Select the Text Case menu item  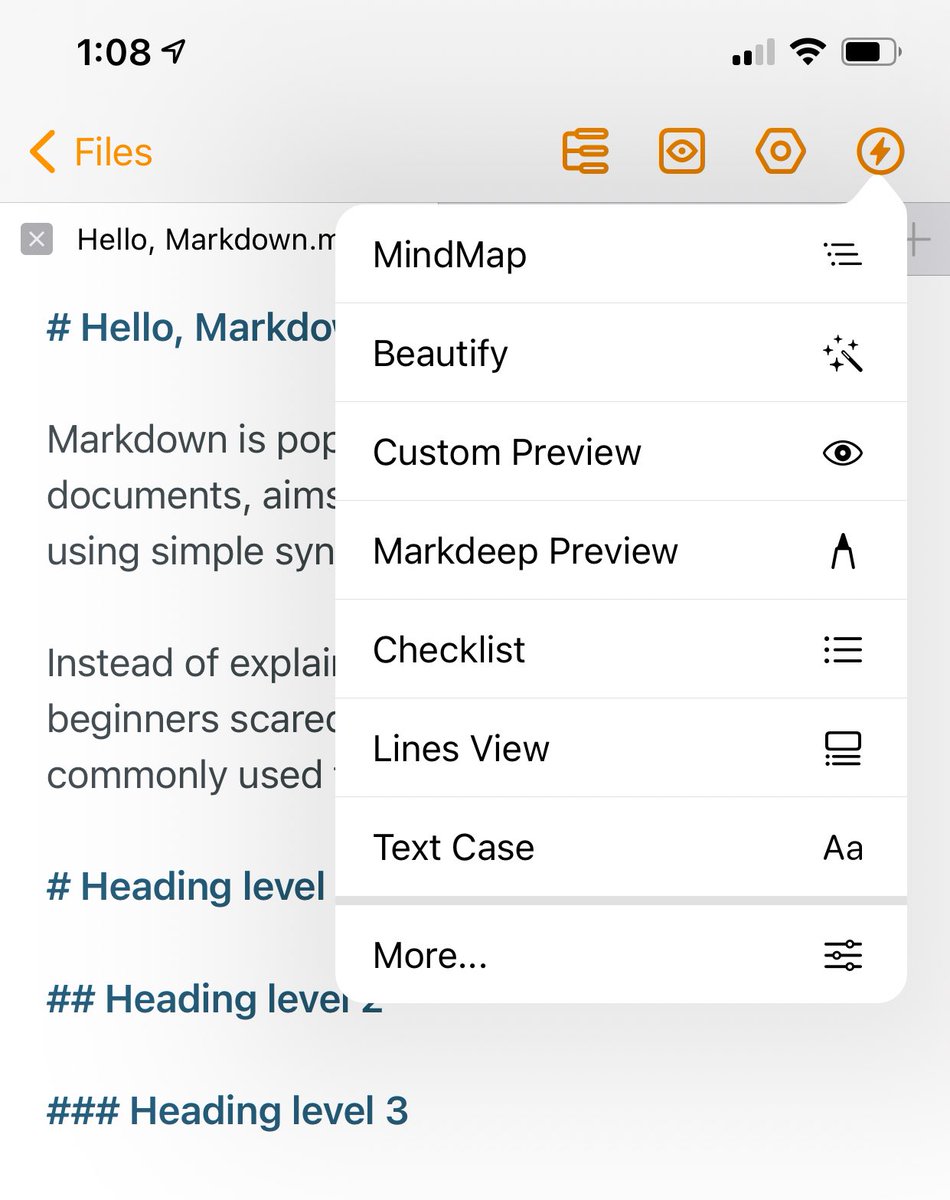point(621,847)
